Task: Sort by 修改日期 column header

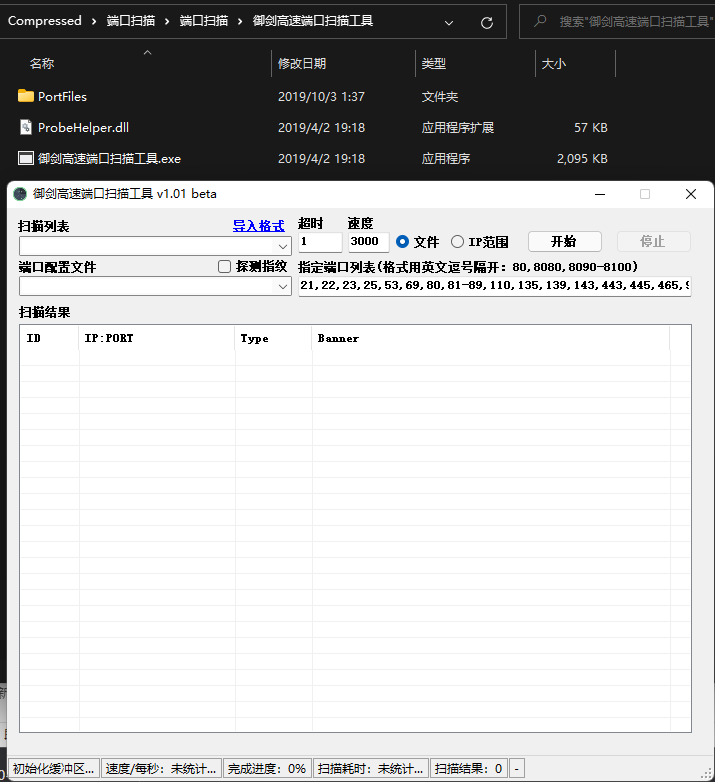Action: tap(302, 64)
